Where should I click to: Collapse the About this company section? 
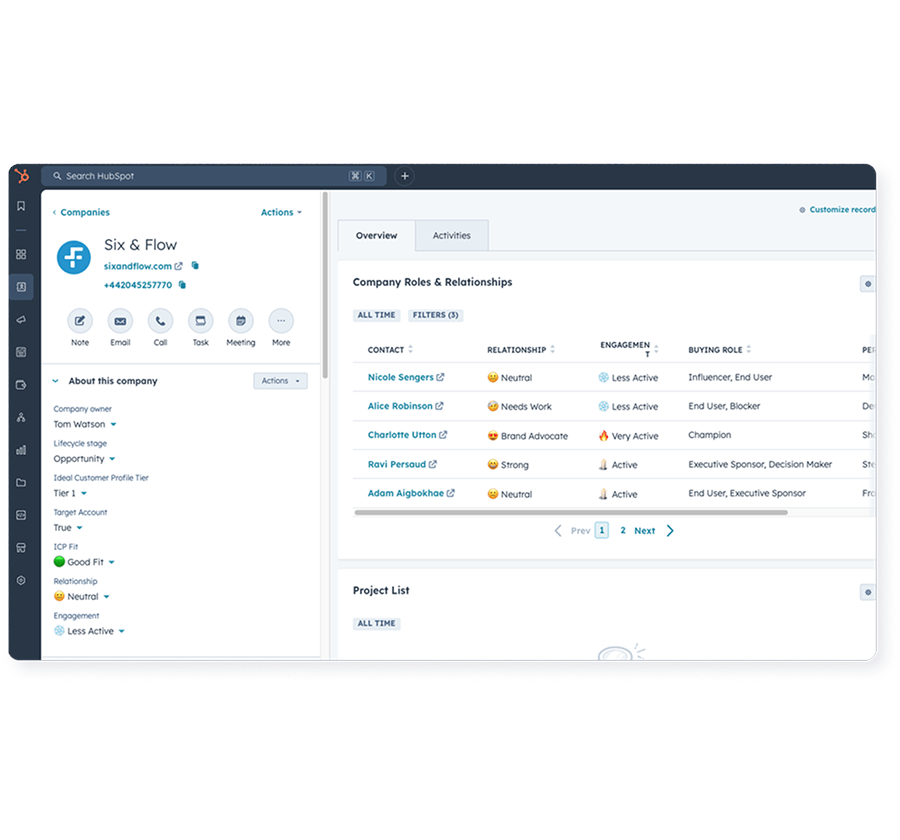(56, 381)
